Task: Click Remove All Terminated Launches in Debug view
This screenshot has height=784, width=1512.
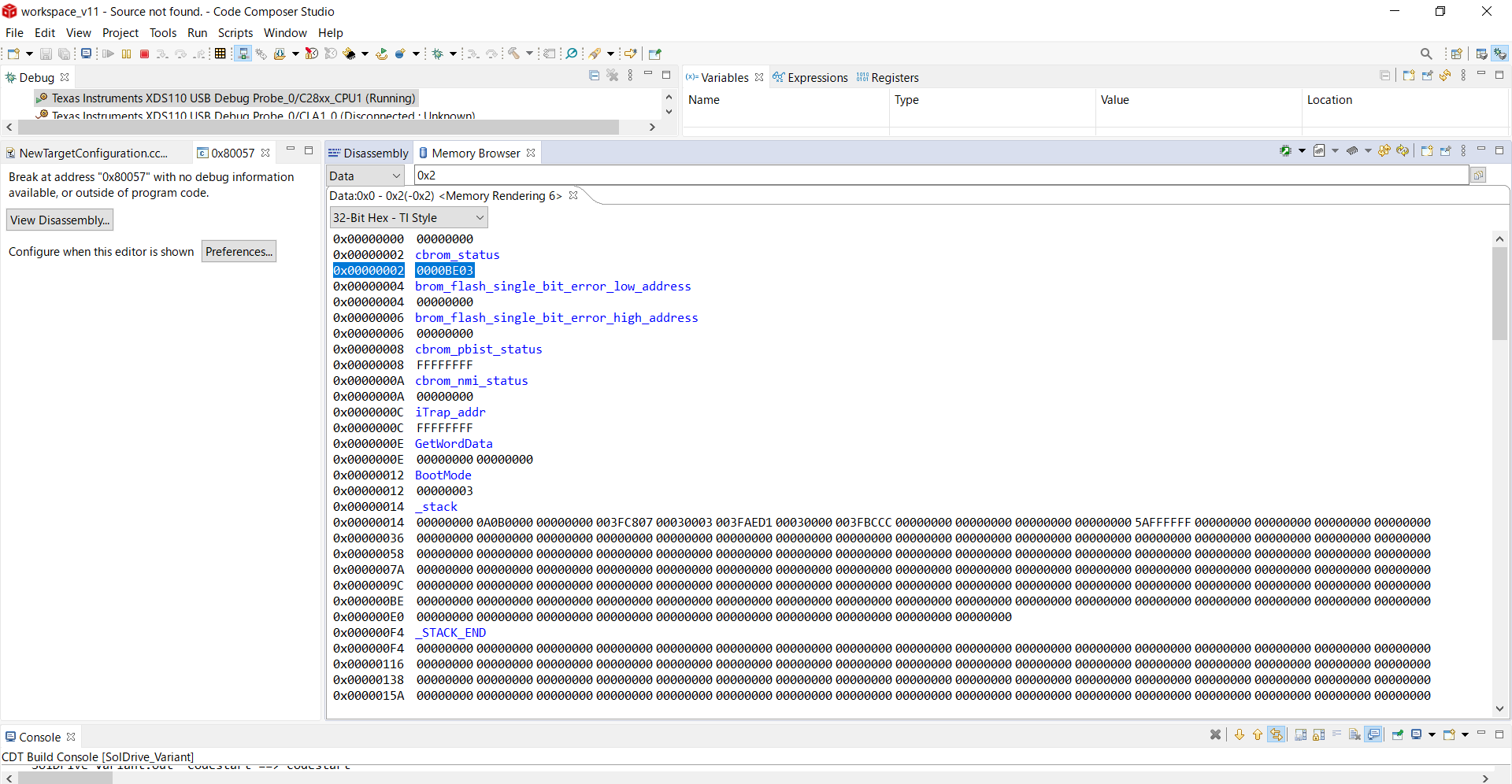Action: [613, 76]
